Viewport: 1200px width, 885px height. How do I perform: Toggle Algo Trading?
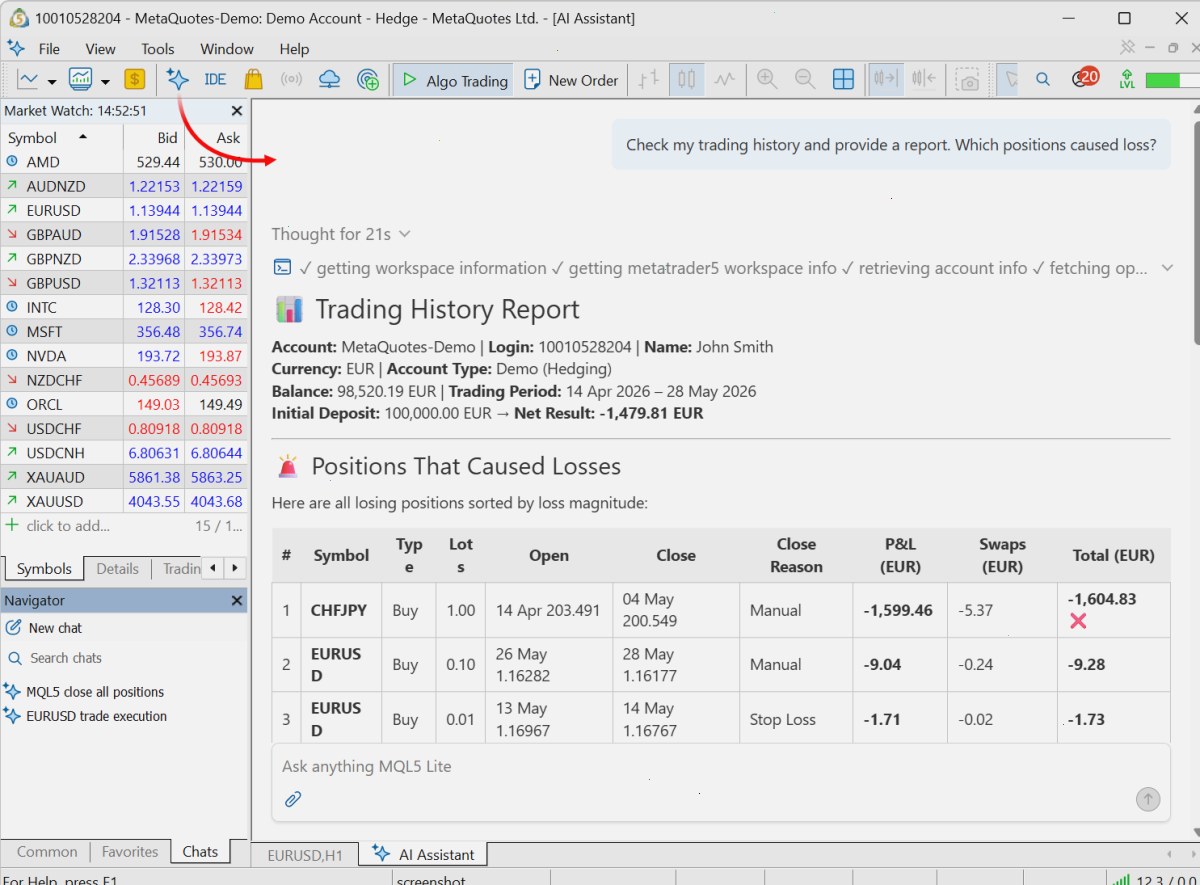click(454, 80)
